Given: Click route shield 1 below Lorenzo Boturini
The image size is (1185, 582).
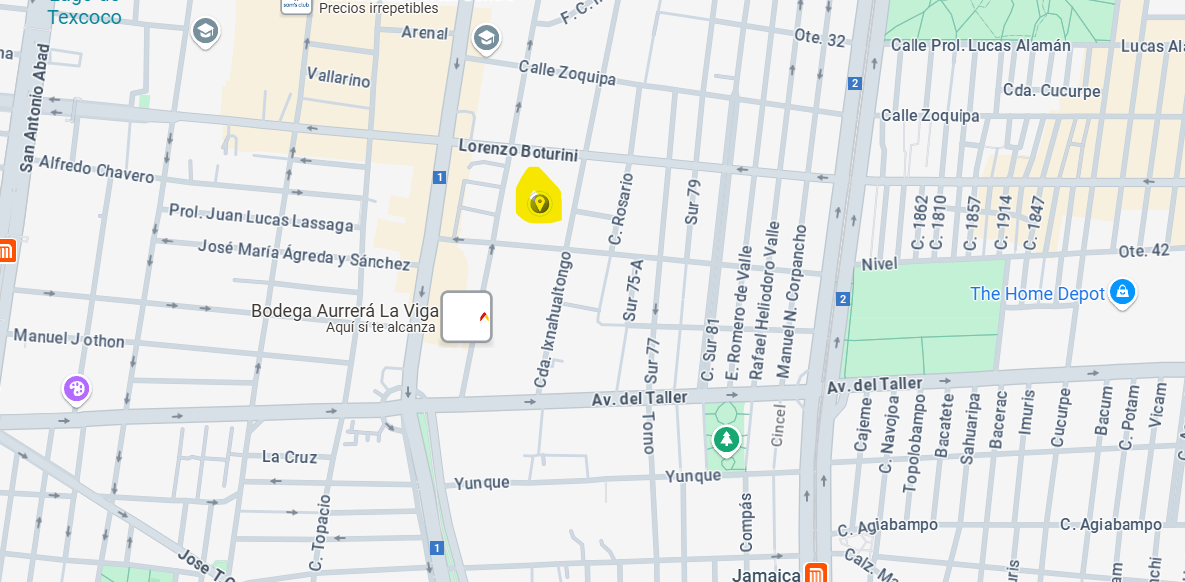Looking at the screenshot, I should [x=439, y=177].
